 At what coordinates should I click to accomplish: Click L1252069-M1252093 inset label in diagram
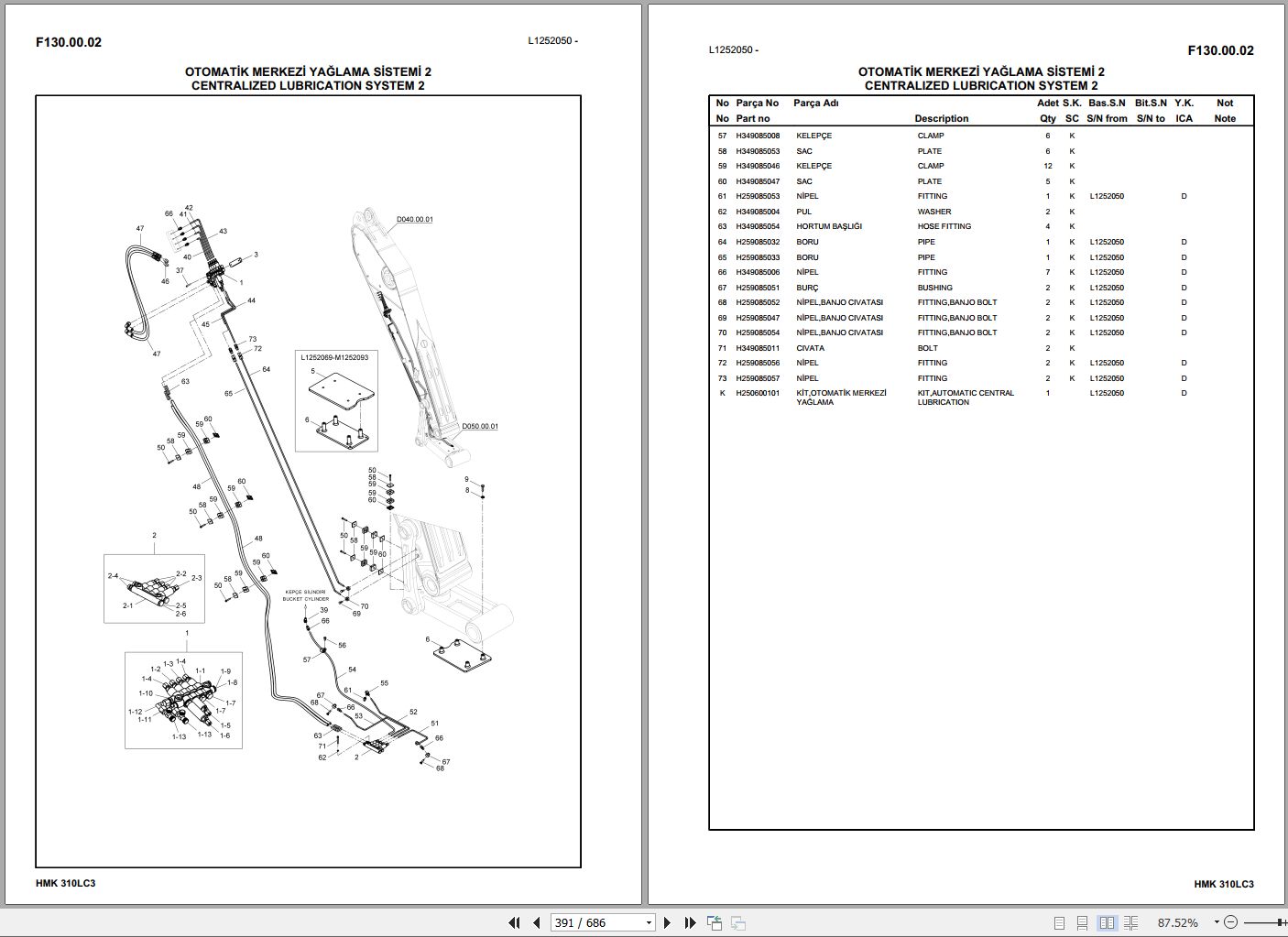pyautogui.click(x=334, y=357)
